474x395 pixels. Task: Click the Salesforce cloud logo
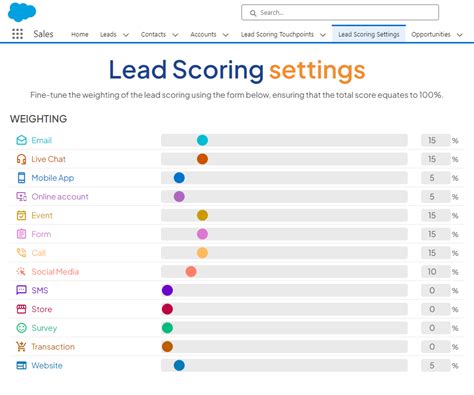[x=22, y=12]
